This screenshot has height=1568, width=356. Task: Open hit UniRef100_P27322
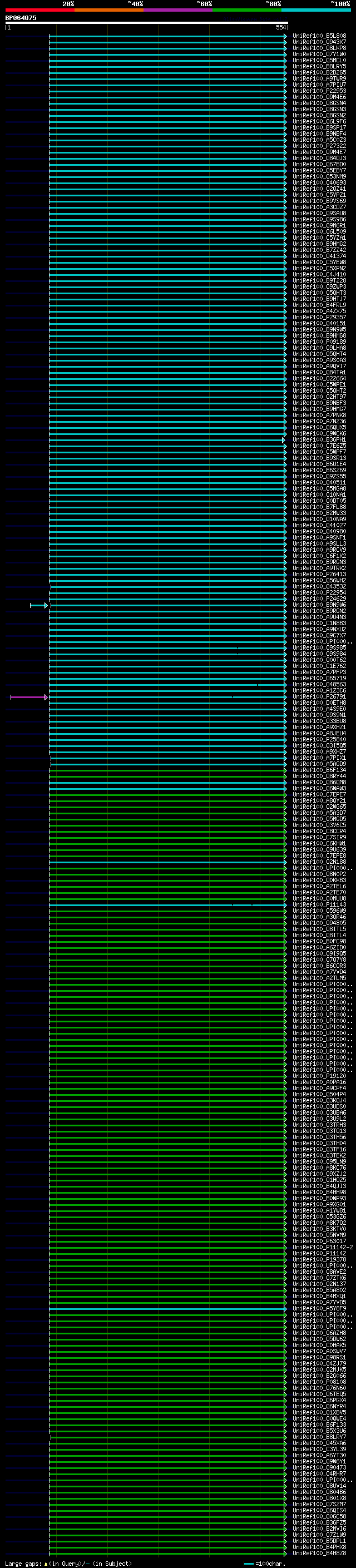(x=319, y=146)
